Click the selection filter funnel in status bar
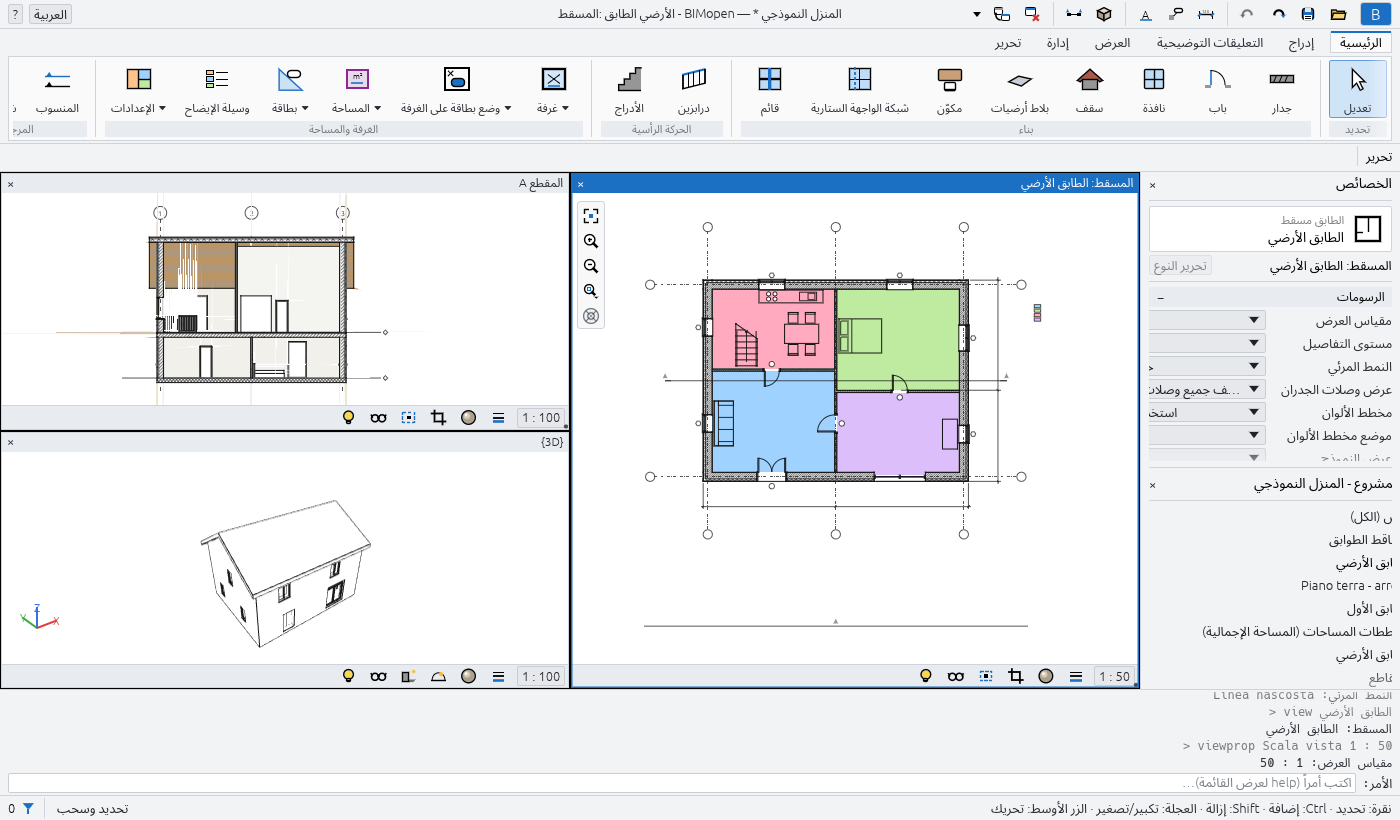 click(28, 808)
